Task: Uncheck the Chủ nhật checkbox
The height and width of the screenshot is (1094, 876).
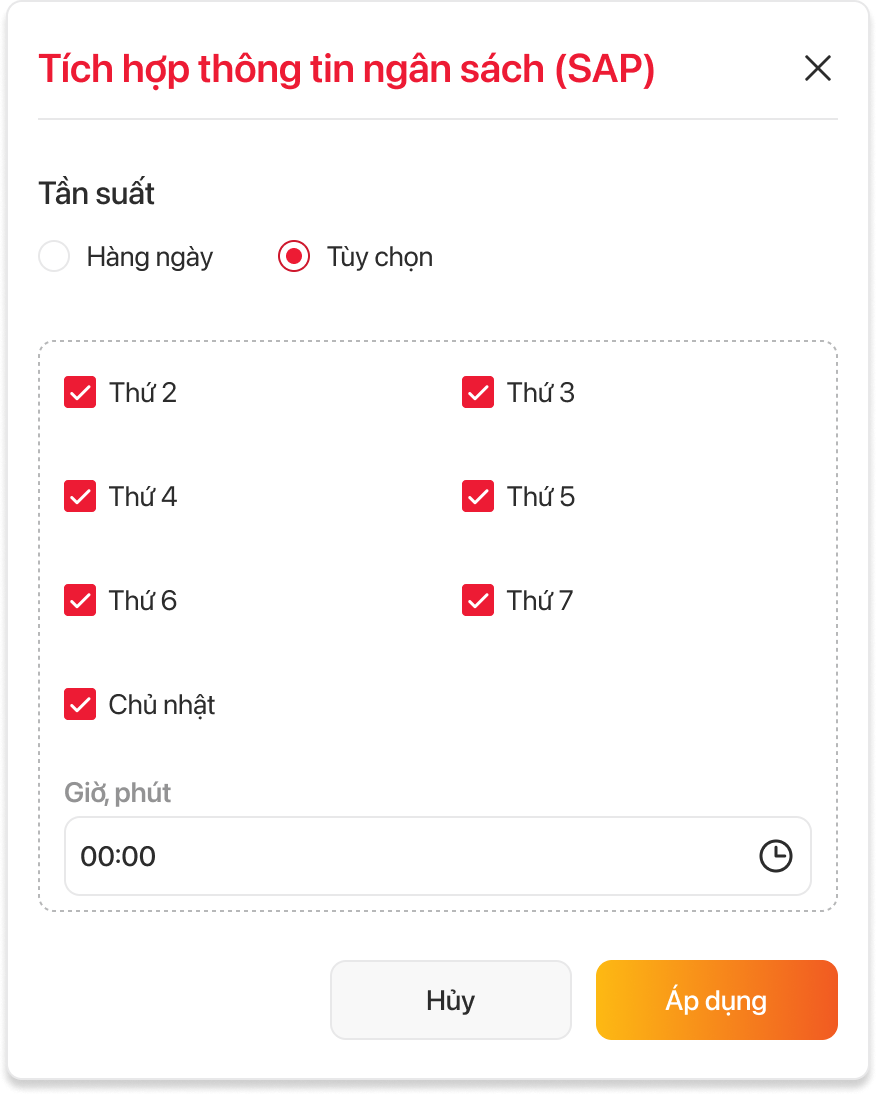Action: pyautogui.click(x=80, y=705)
